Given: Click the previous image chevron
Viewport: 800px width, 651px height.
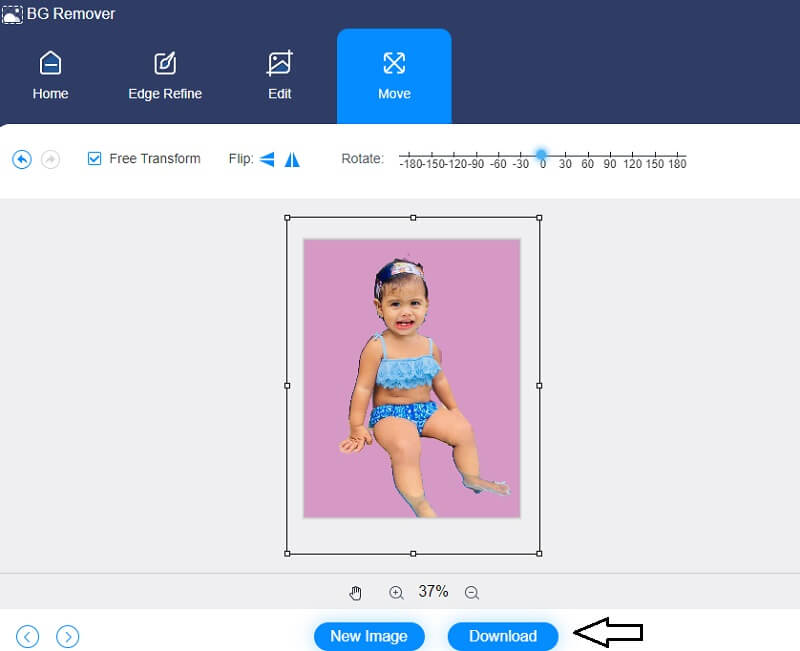Looking at the screenshot, I should [x=27, y=636].
